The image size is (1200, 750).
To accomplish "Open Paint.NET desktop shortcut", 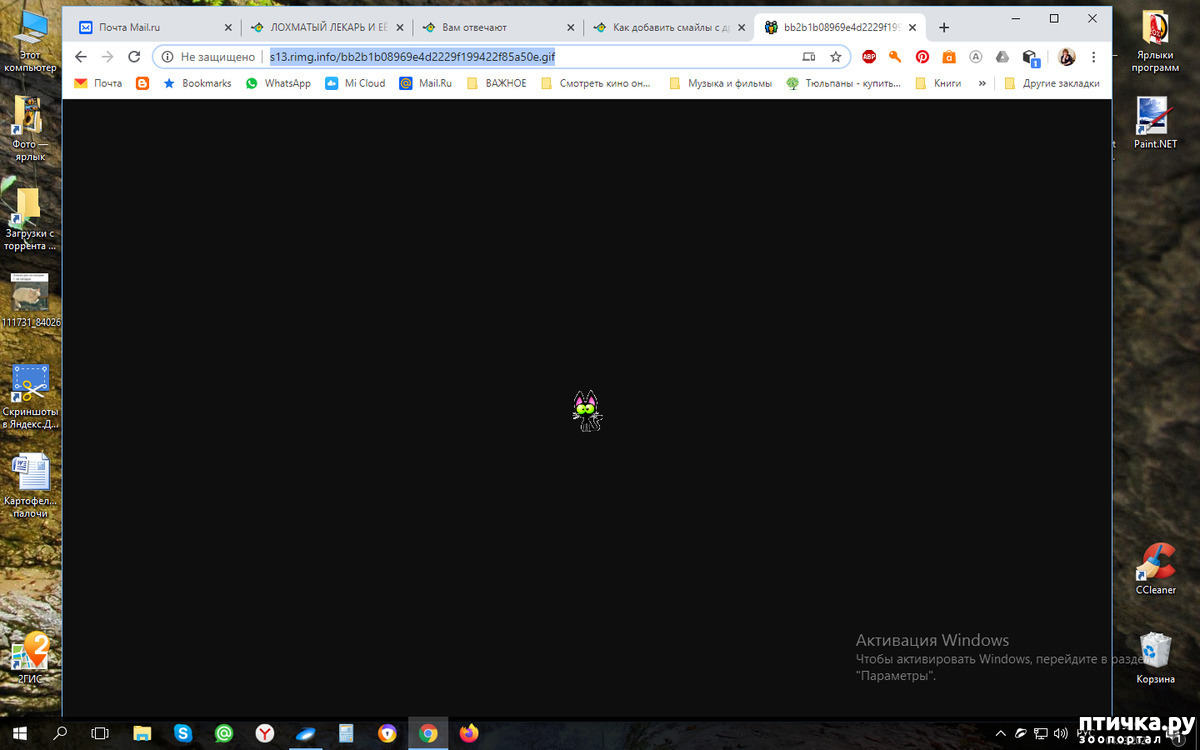I will 1155,123.
